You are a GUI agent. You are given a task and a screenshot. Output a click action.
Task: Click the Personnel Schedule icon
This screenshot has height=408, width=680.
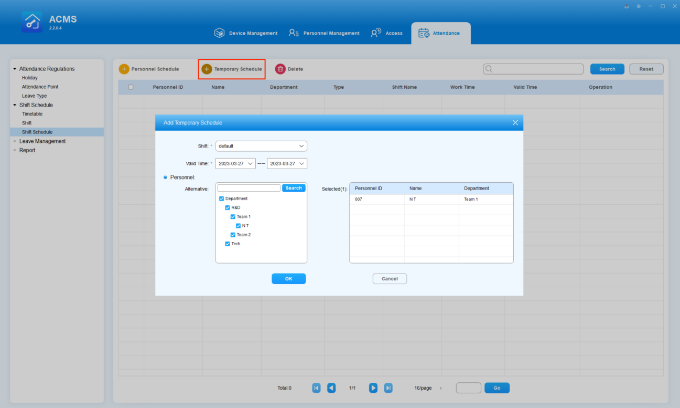[x=124, y=69]
